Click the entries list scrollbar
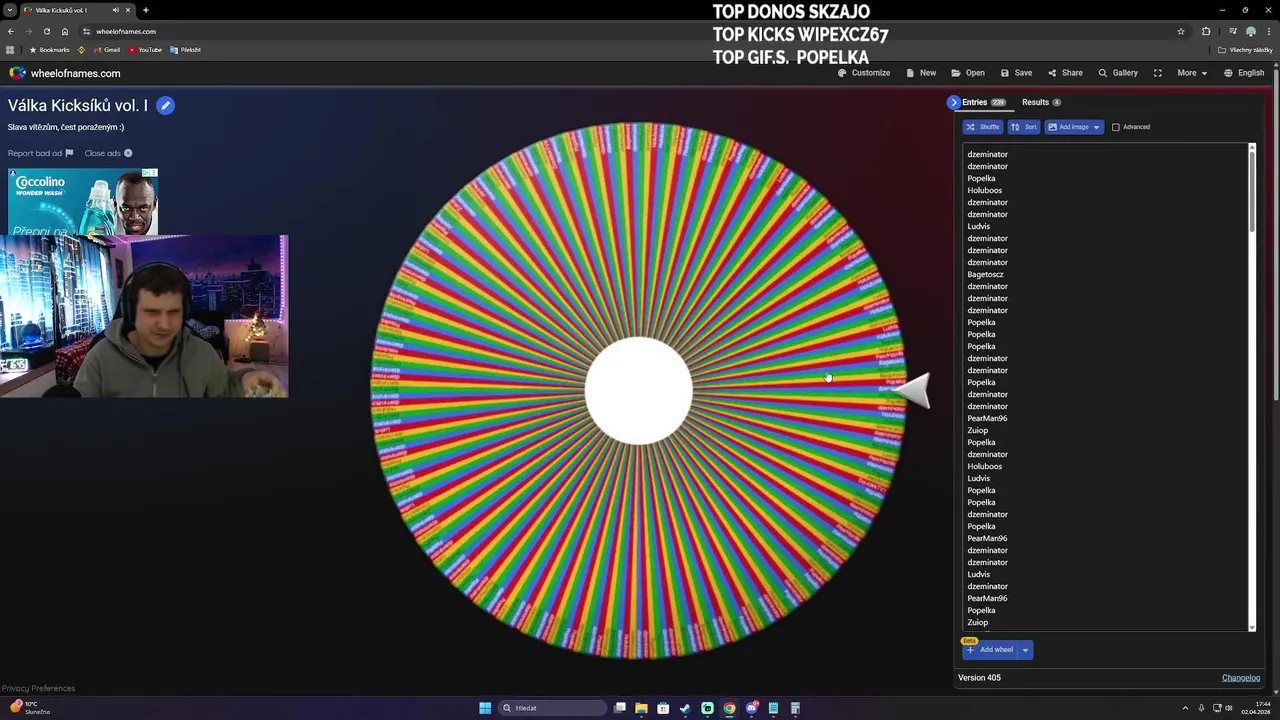 [1252, 190]
